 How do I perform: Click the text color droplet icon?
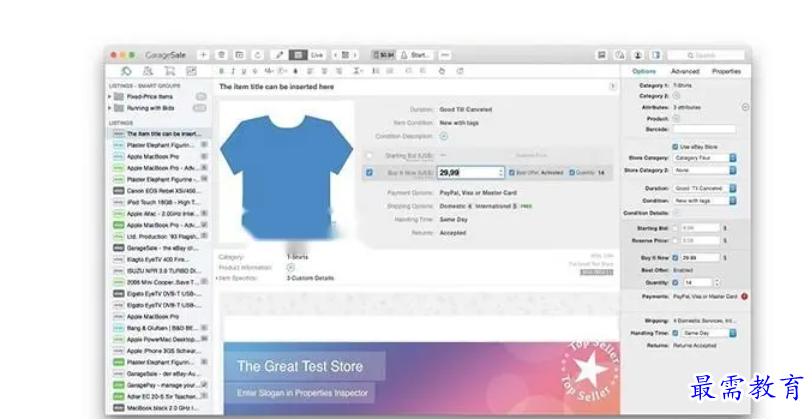pyautogui.click(x=296, y=71)
